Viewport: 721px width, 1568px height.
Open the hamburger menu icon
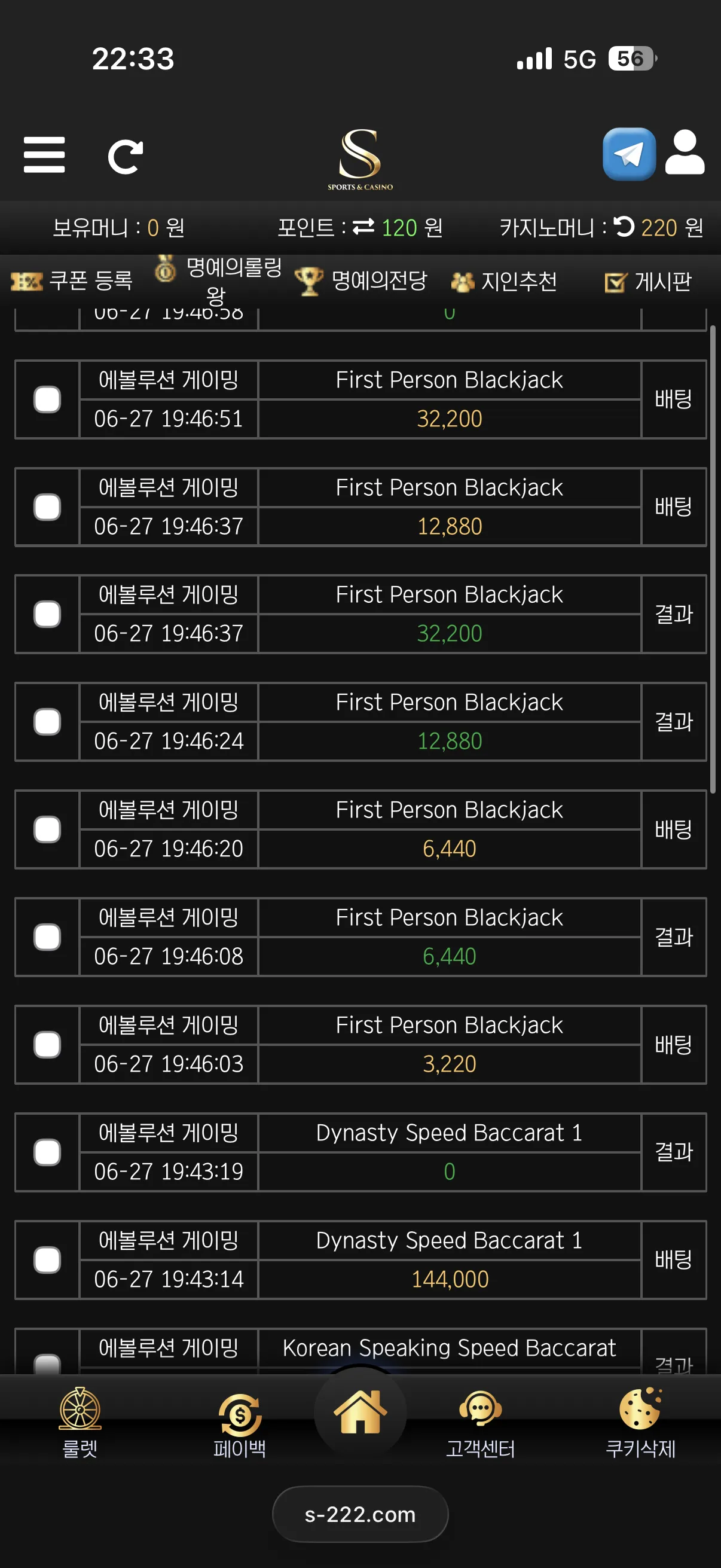(x=44, y=155)
